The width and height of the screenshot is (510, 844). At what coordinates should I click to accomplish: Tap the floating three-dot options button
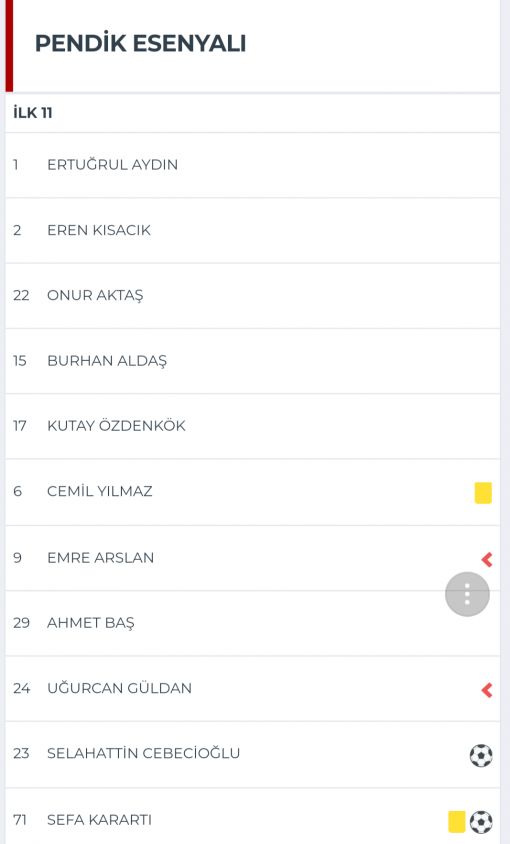tap(467, 594)
